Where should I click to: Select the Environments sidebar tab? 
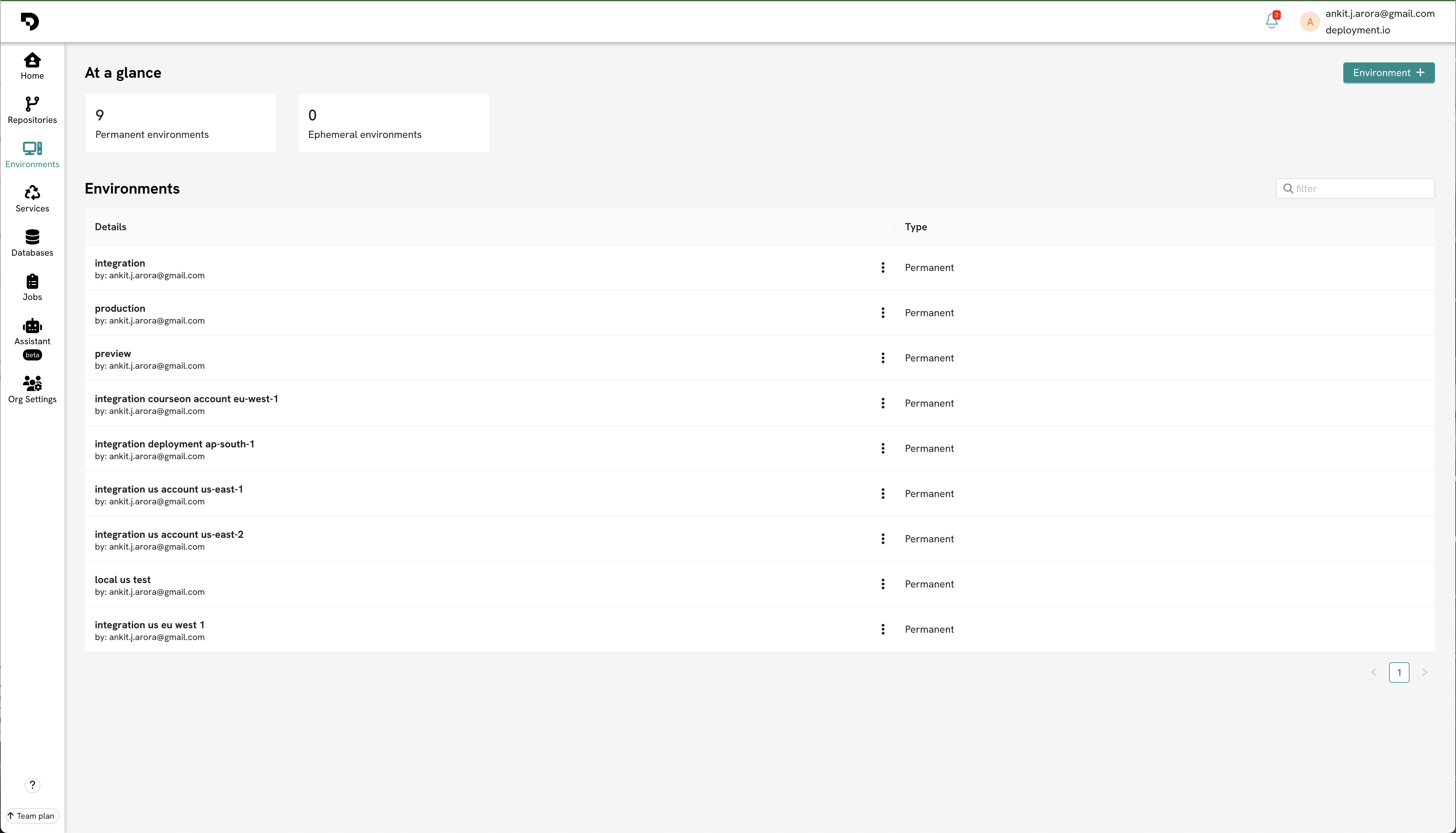tap(32, 154)
